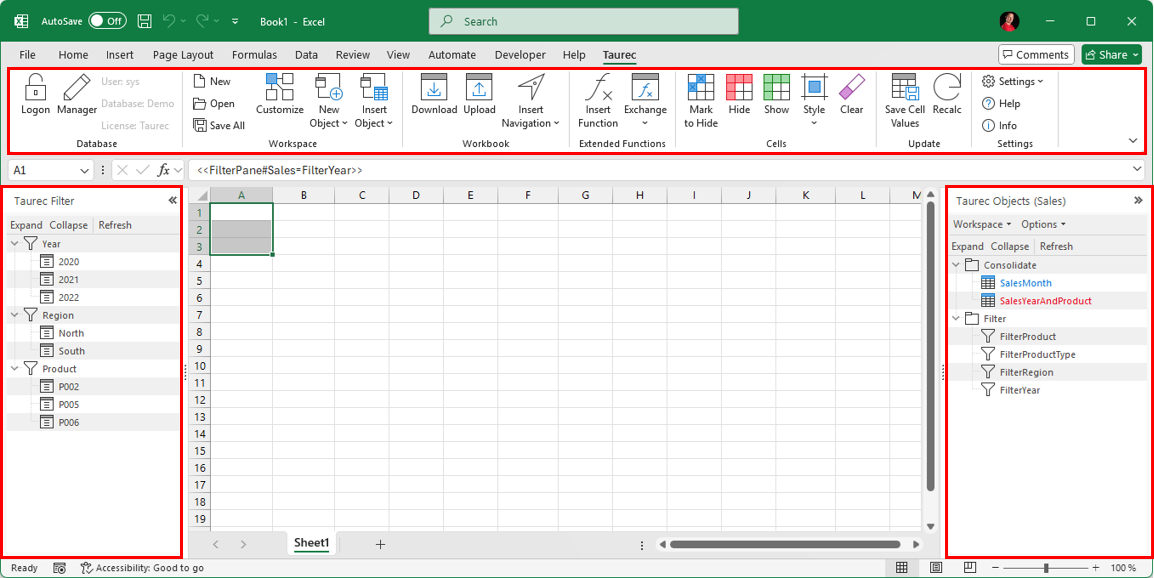Viewport: 1154px width, 578px height.
Task: Click the Download workbook icon
Action: click(x=434, y=88)
